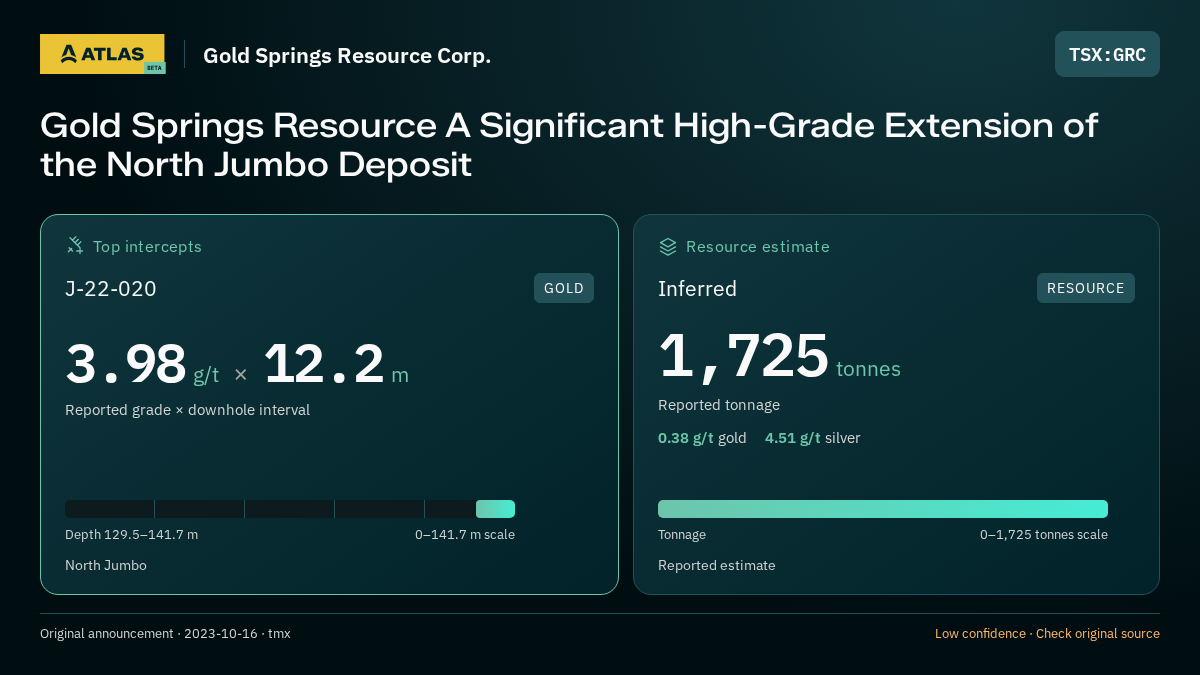Click the 'Low confidence · Check original source' notice
Viewport: 1200px width, 675px height.
pyautogui.click(x=1047, y=633)
